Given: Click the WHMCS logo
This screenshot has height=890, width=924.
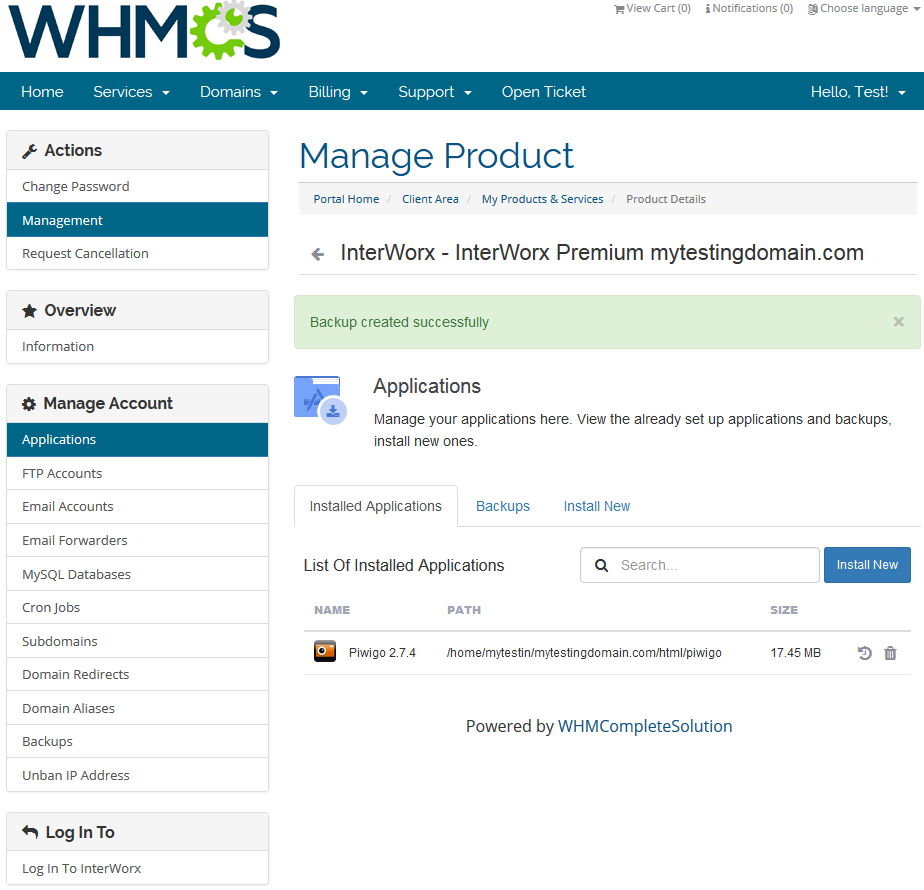Looking at the screenshot, I should (144, 31).
